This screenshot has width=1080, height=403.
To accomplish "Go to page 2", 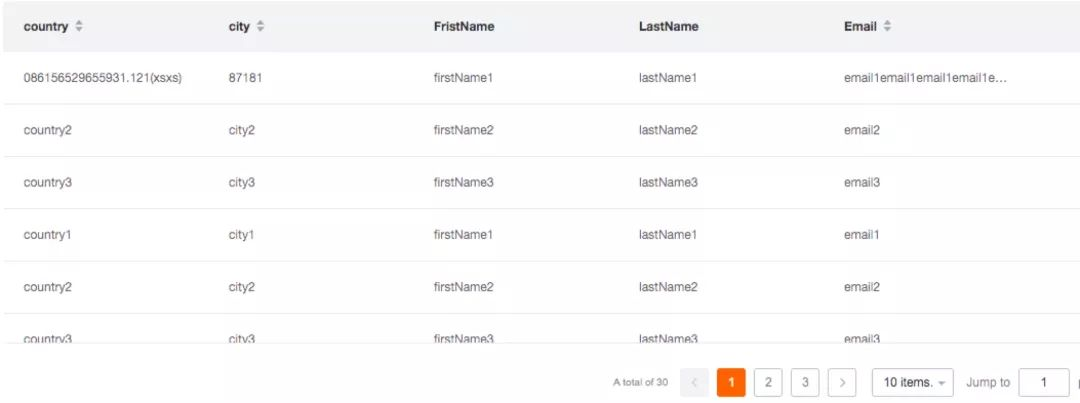I will pyautogui.click(x=768, y=382).
